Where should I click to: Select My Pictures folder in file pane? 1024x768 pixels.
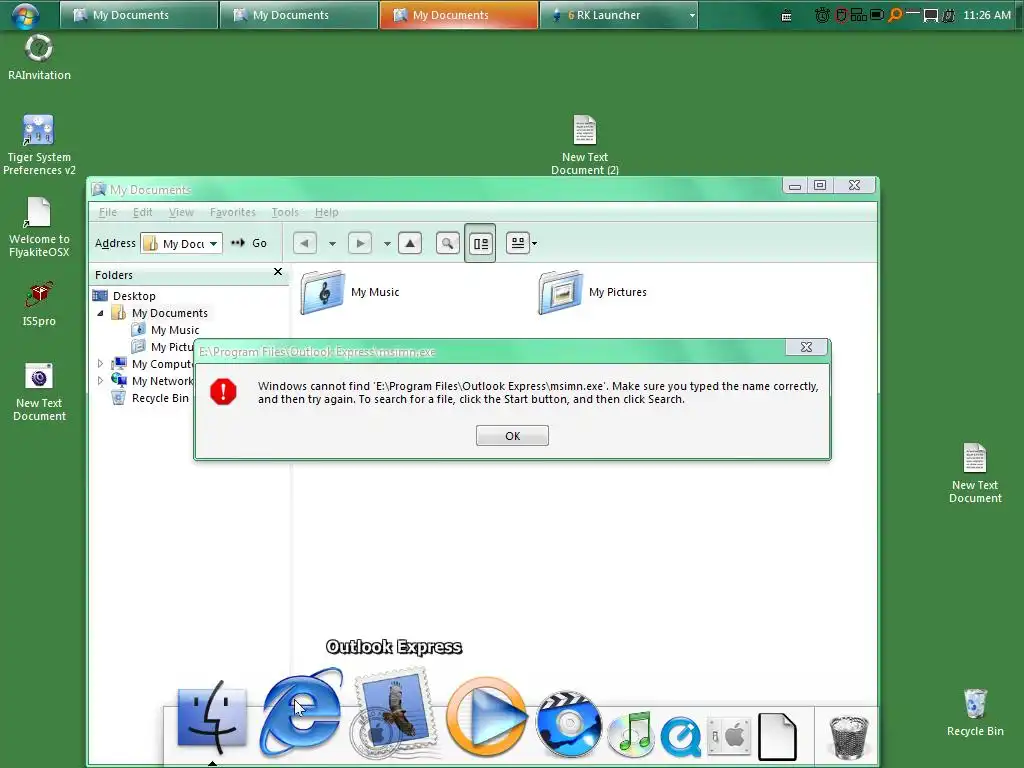pos(593,292)
